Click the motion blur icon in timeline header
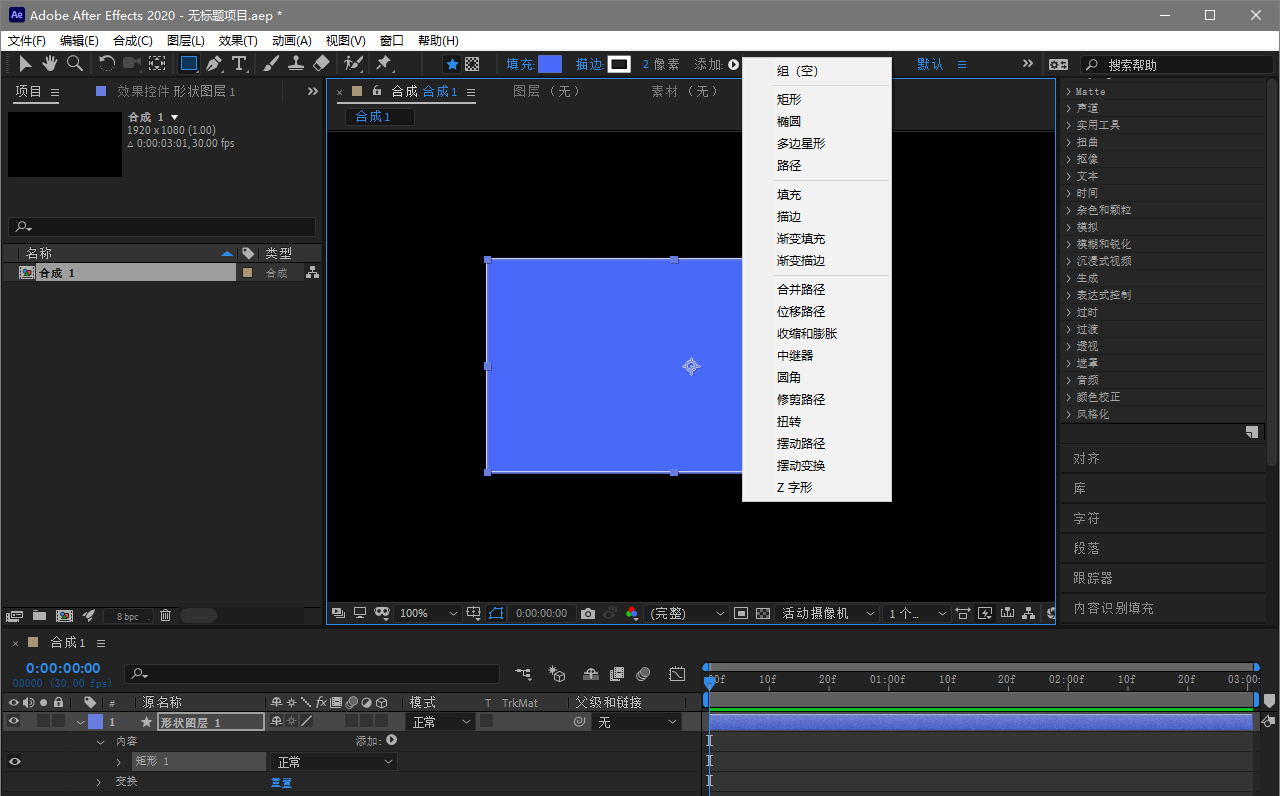 (x=644, y=674)
